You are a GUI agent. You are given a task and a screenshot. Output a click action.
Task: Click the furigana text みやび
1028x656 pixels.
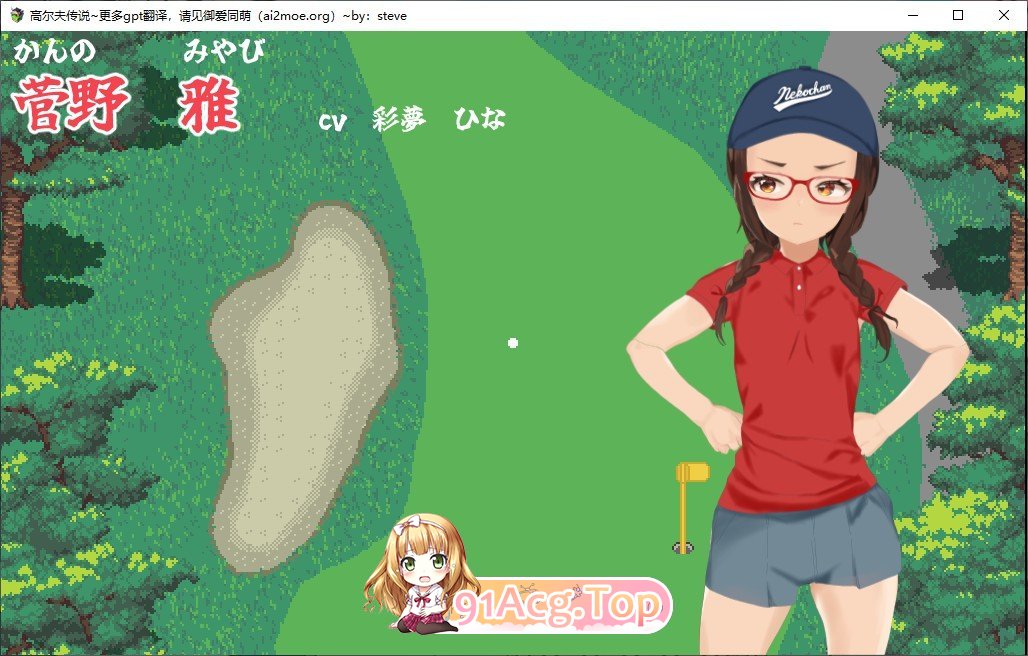(224, 51)
